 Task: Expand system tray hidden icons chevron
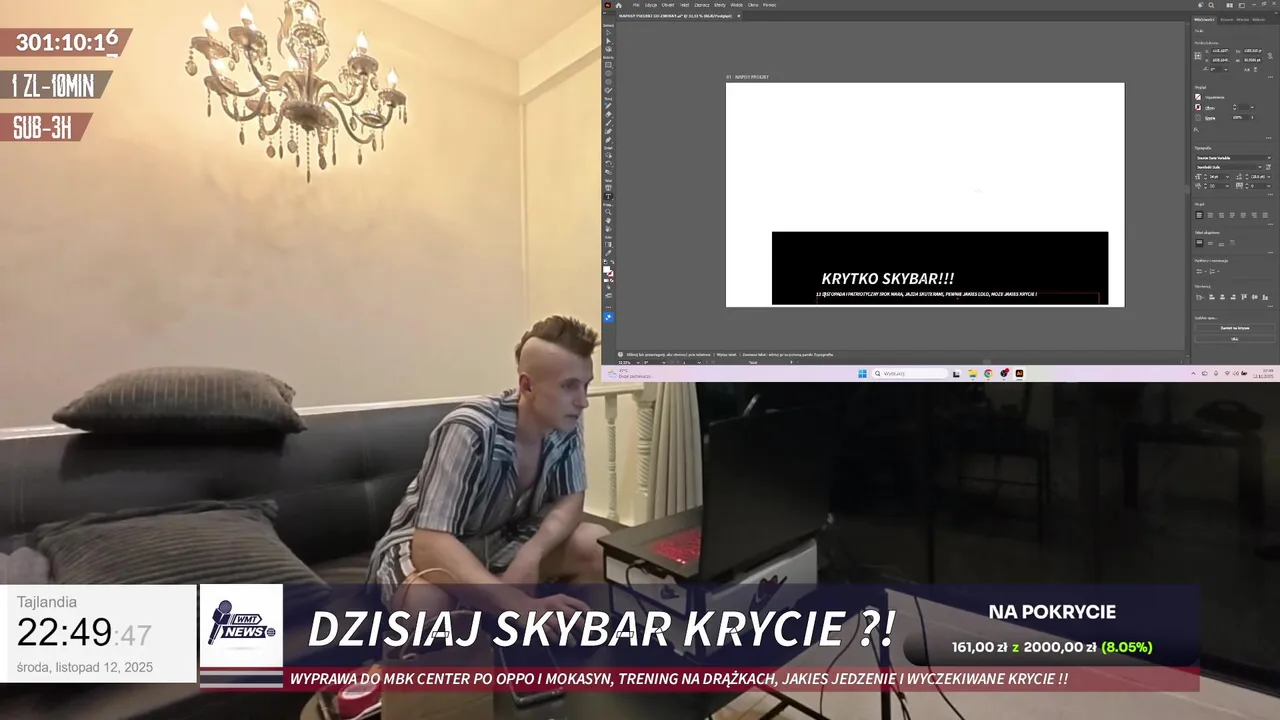tap(1193, 373)
